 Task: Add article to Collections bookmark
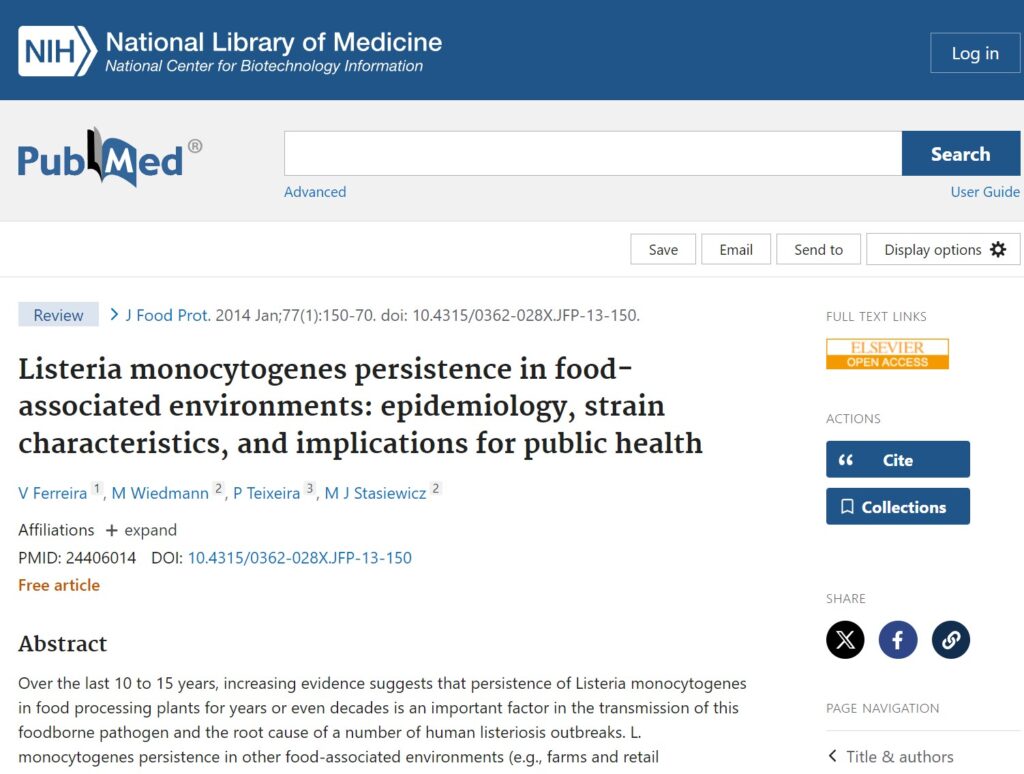coord(897,507)
